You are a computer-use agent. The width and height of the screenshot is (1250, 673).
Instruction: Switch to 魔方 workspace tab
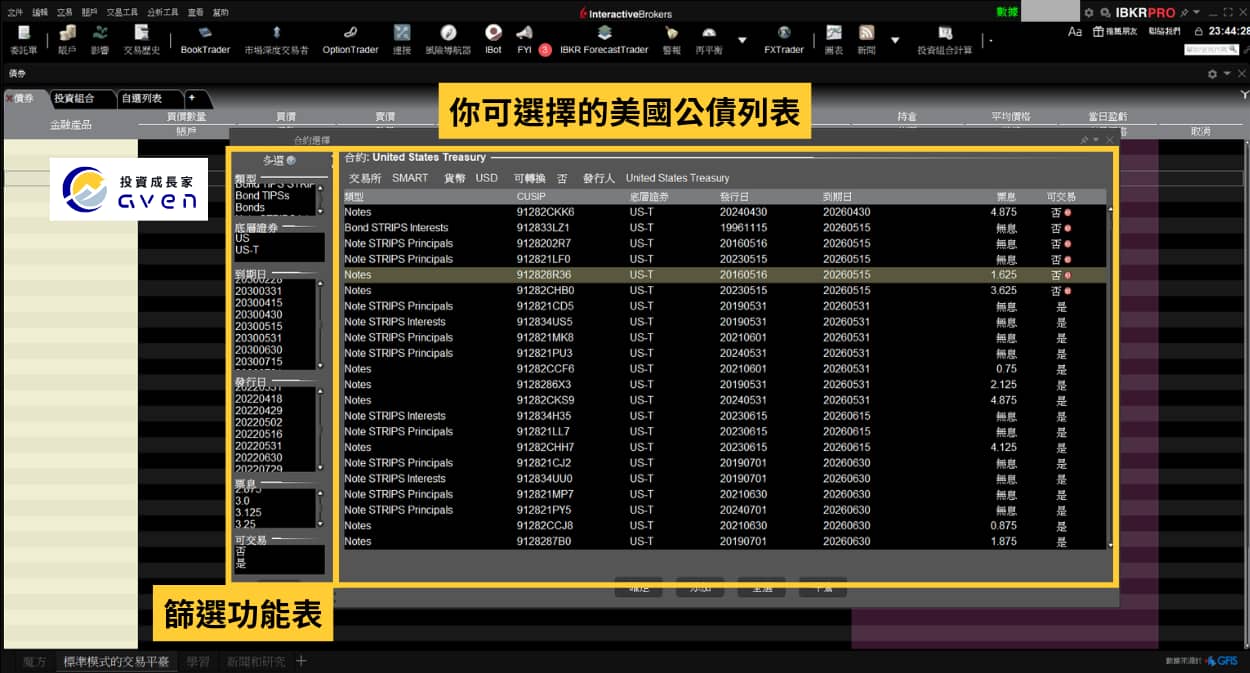pyautogui.click(x=35, y=661)
